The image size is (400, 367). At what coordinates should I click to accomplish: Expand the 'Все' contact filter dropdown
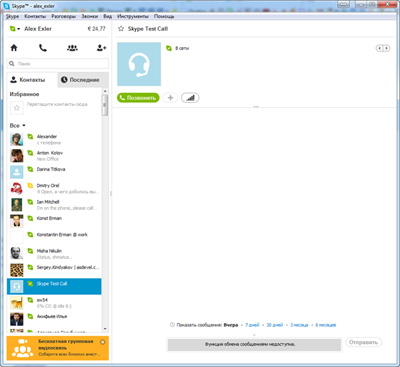[x=17, y=126]
